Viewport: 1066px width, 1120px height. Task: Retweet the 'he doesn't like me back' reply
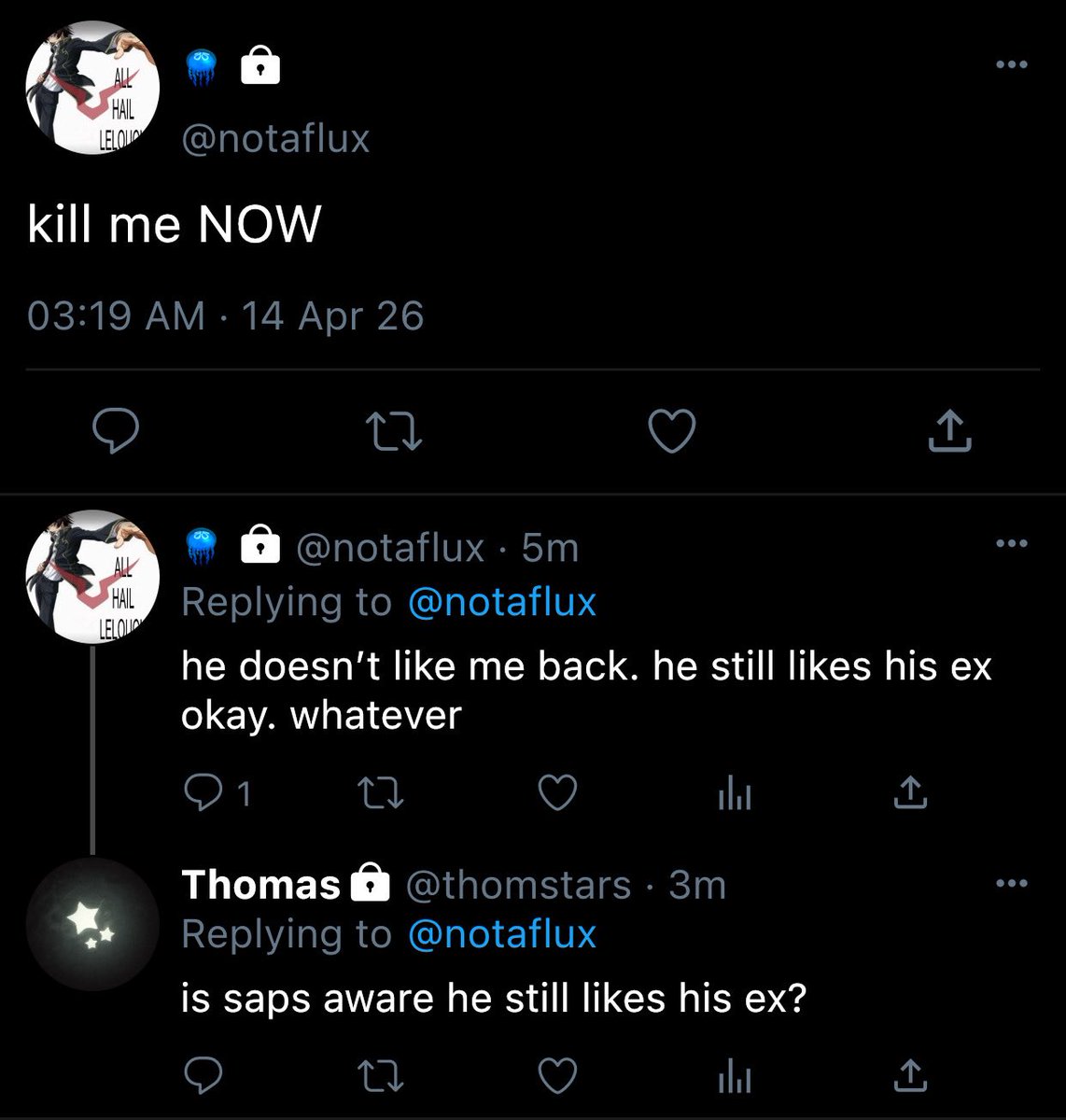(x=381, y=793)
